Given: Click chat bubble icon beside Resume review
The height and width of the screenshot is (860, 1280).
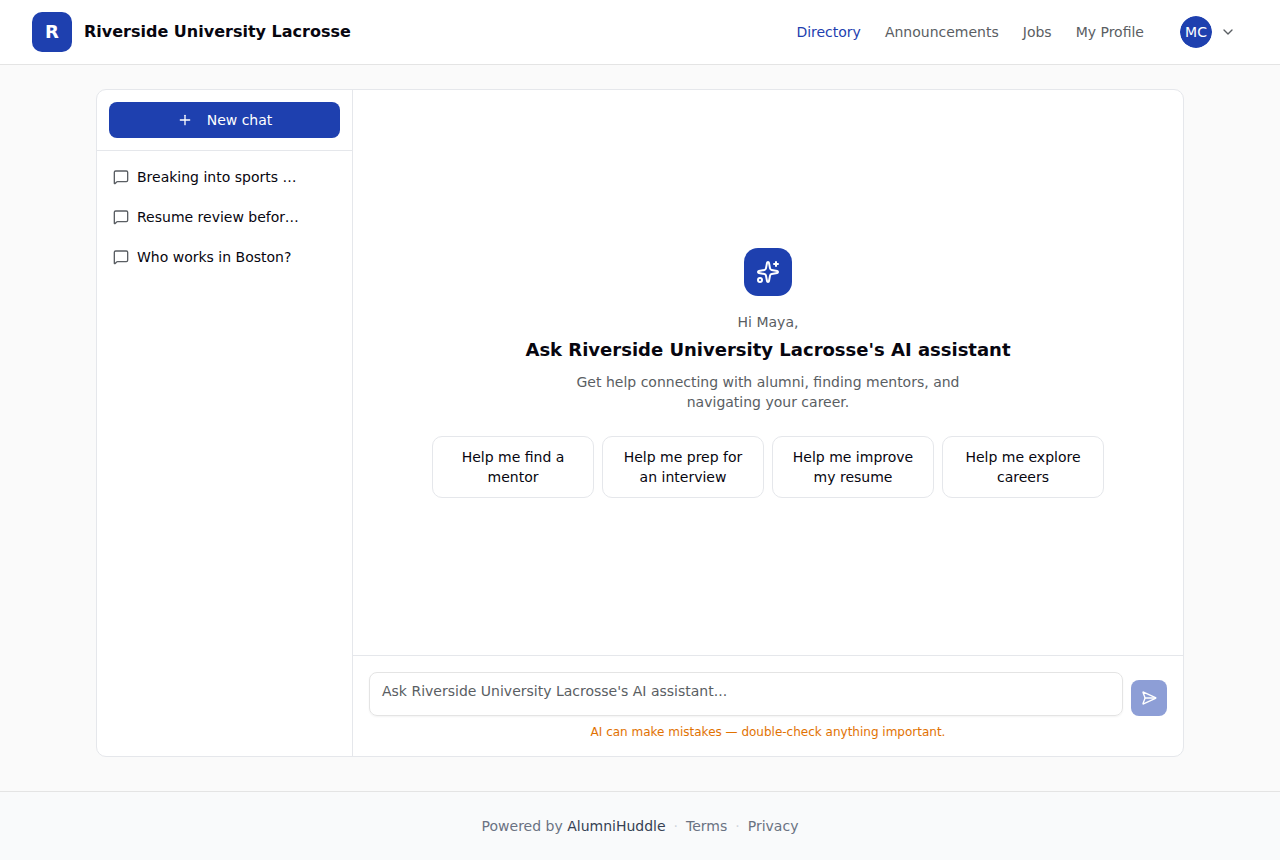Looking at the screenshot, I should tap(121, 217).
